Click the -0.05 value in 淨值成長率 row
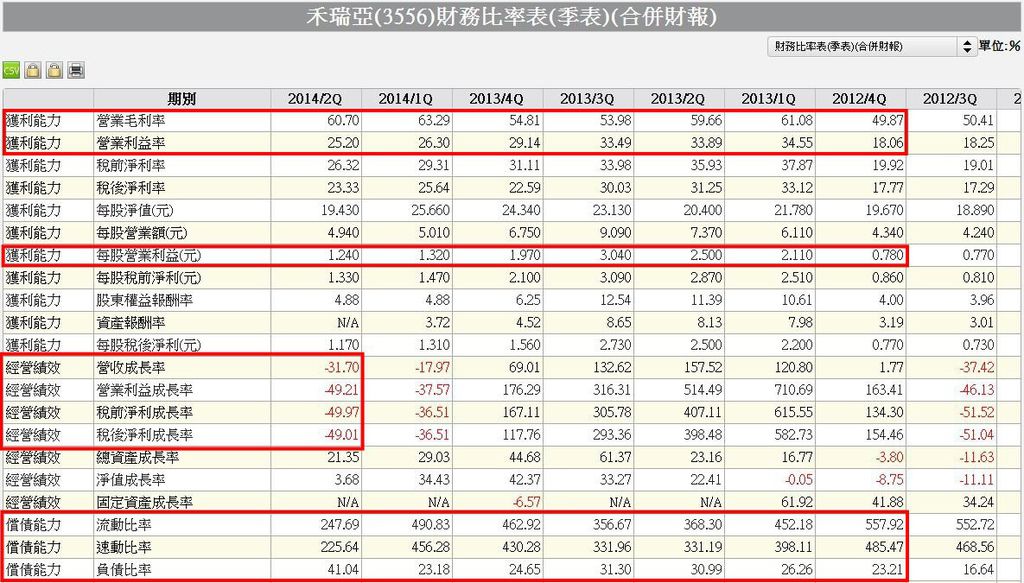1024x583 pixels. click(x=799, y=480)
